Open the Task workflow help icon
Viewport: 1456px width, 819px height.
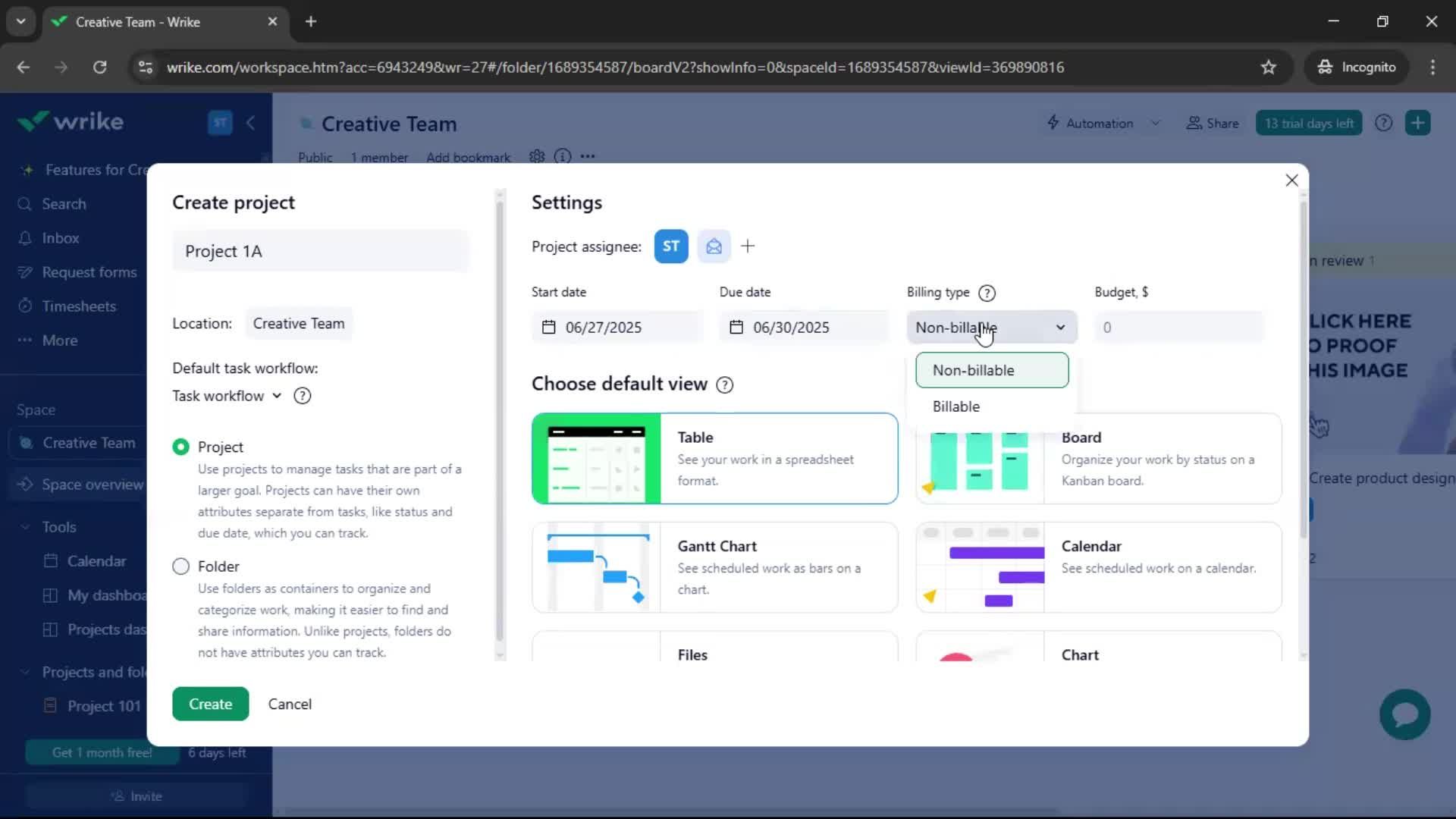302,396
